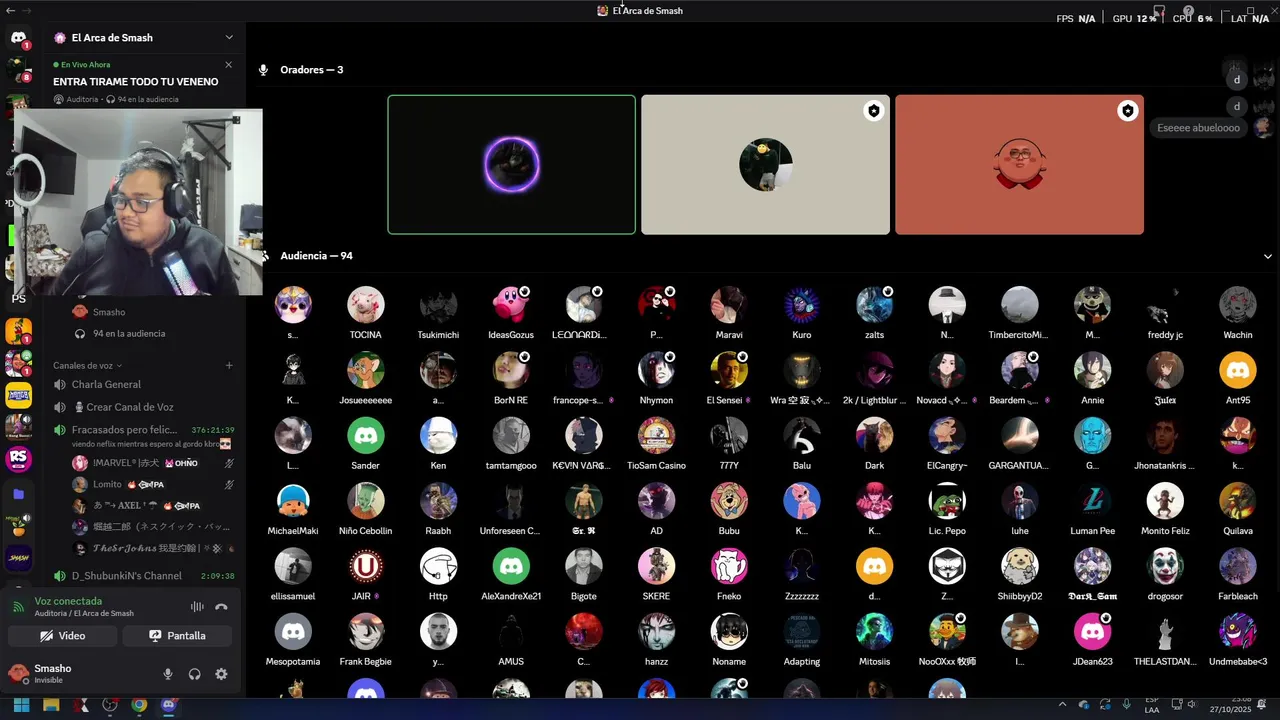Open drogosor audience avatar

(1165, 566)
